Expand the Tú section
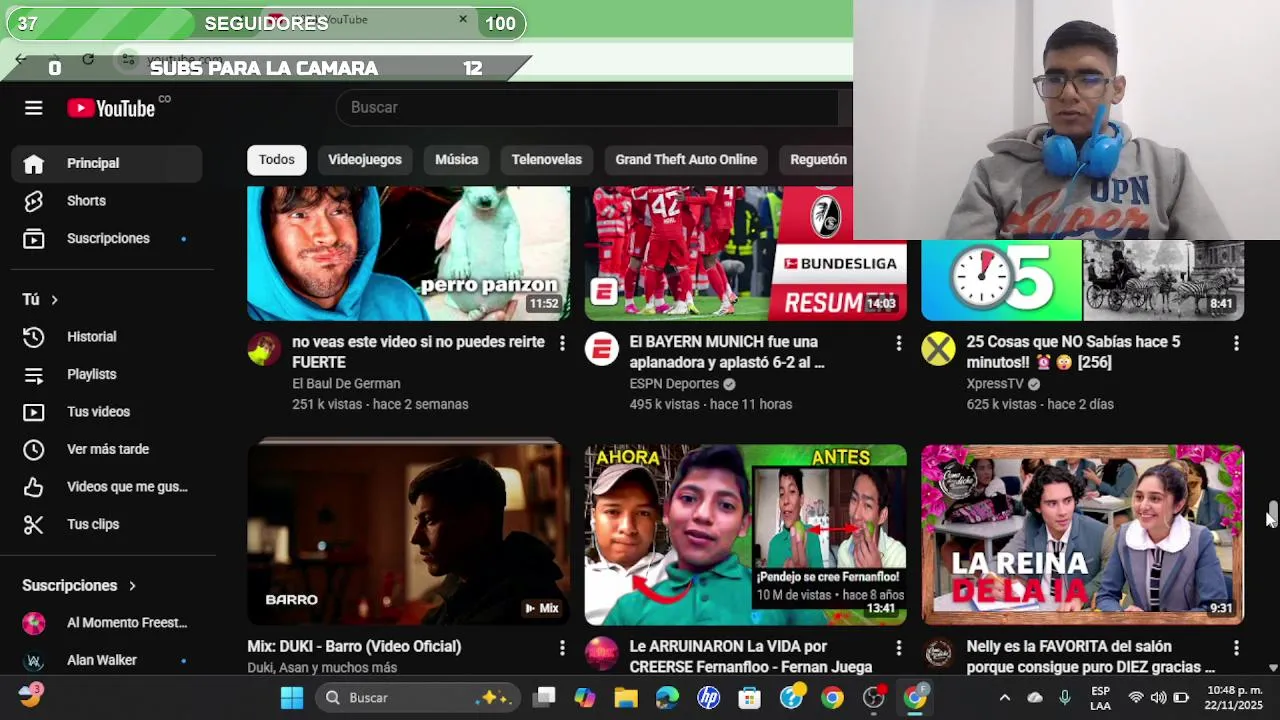The image size is (1280, 720). (40, 299)
